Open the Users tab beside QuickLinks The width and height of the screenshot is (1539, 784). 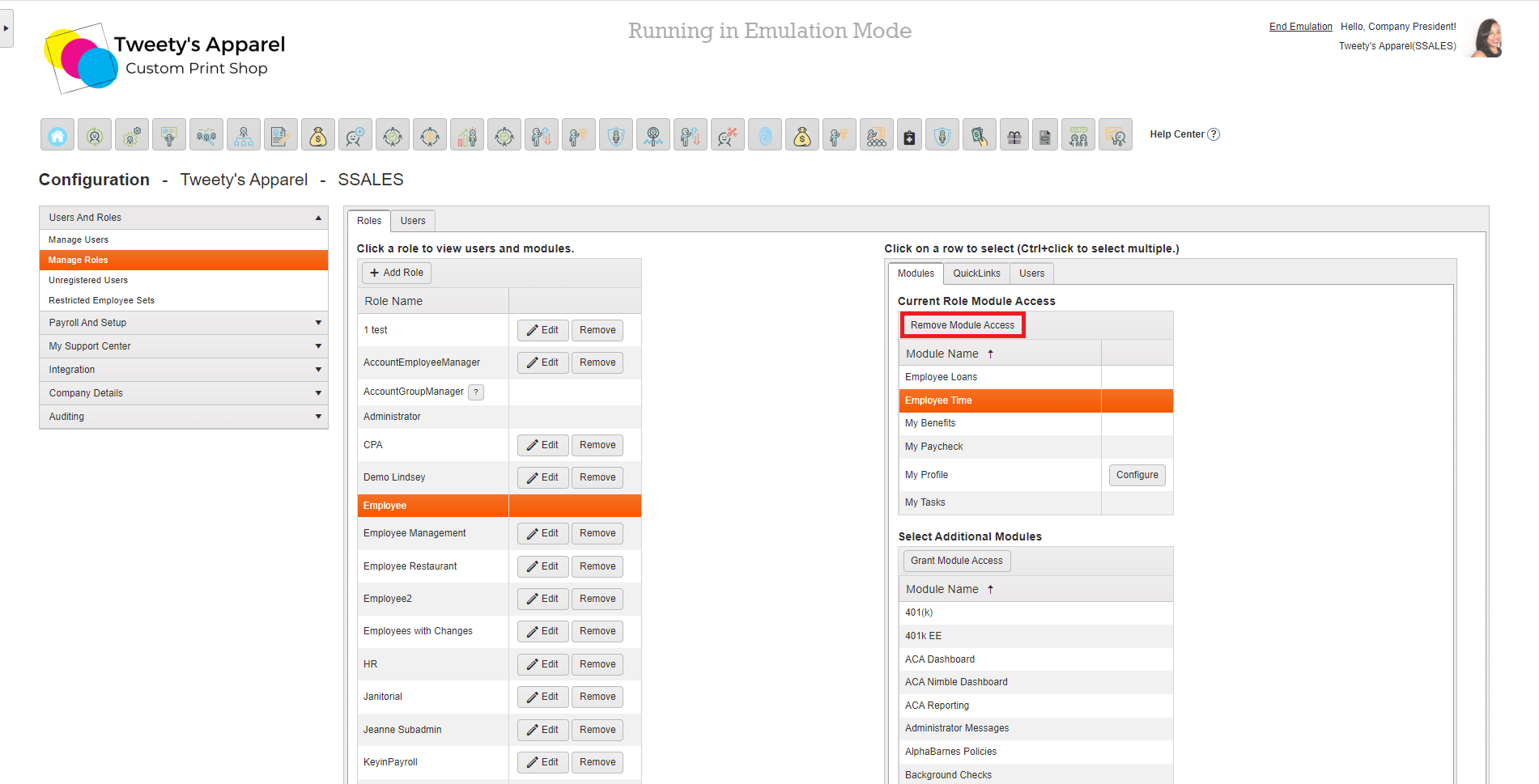pyautogui.click(x=1031, y=273)
